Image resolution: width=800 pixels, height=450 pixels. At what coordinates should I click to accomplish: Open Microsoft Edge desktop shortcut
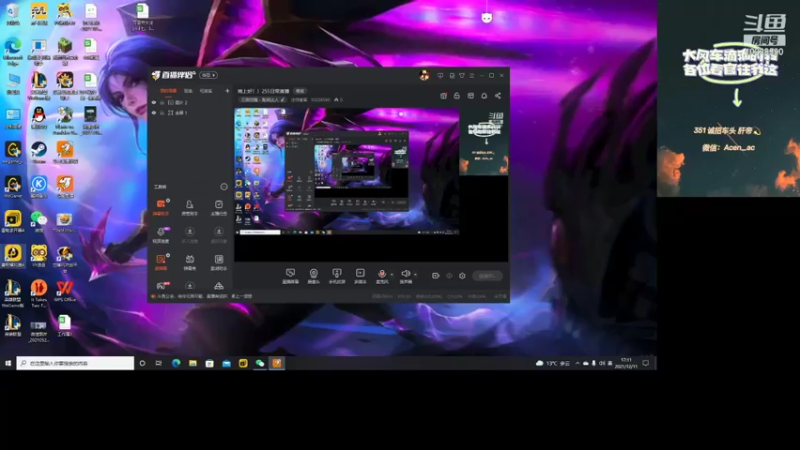[13, 52]
